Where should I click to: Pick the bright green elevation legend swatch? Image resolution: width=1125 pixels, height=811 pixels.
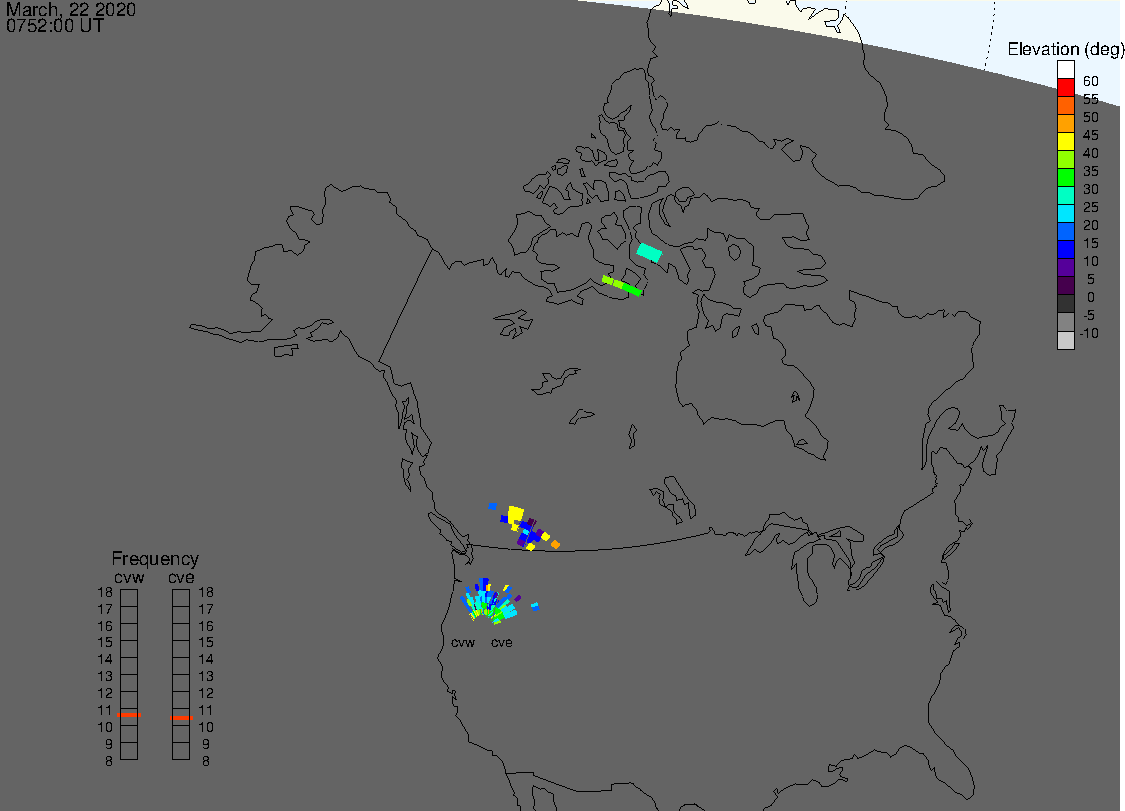[x=1065, y=177]
